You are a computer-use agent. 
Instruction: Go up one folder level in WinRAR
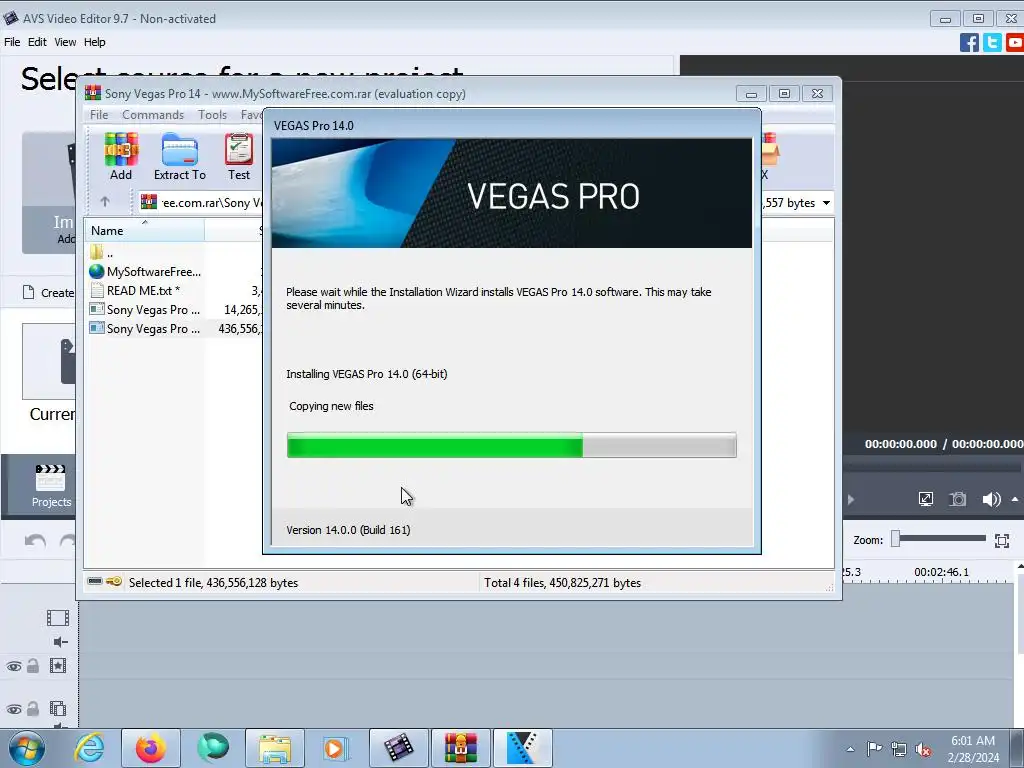tap(104, 202)
